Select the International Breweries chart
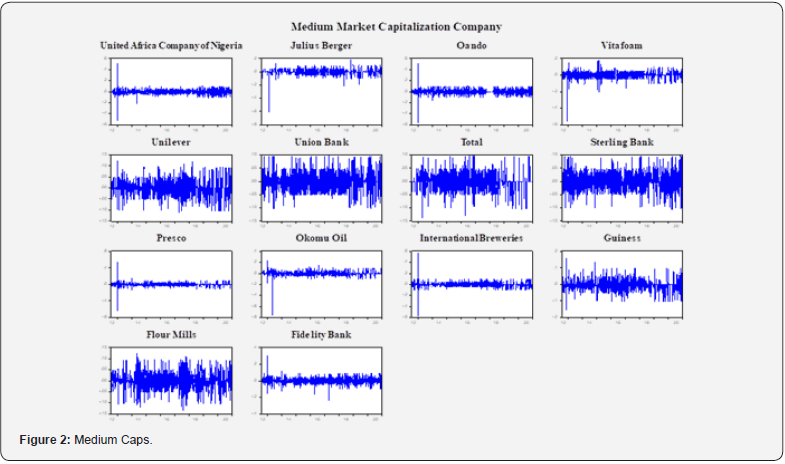The height and width of the screenshot is (464, 785). 471,283
